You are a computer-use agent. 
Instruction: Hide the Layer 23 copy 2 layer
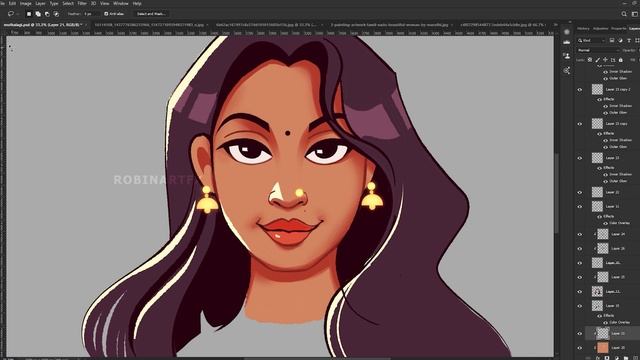click(x=580, y=89)
